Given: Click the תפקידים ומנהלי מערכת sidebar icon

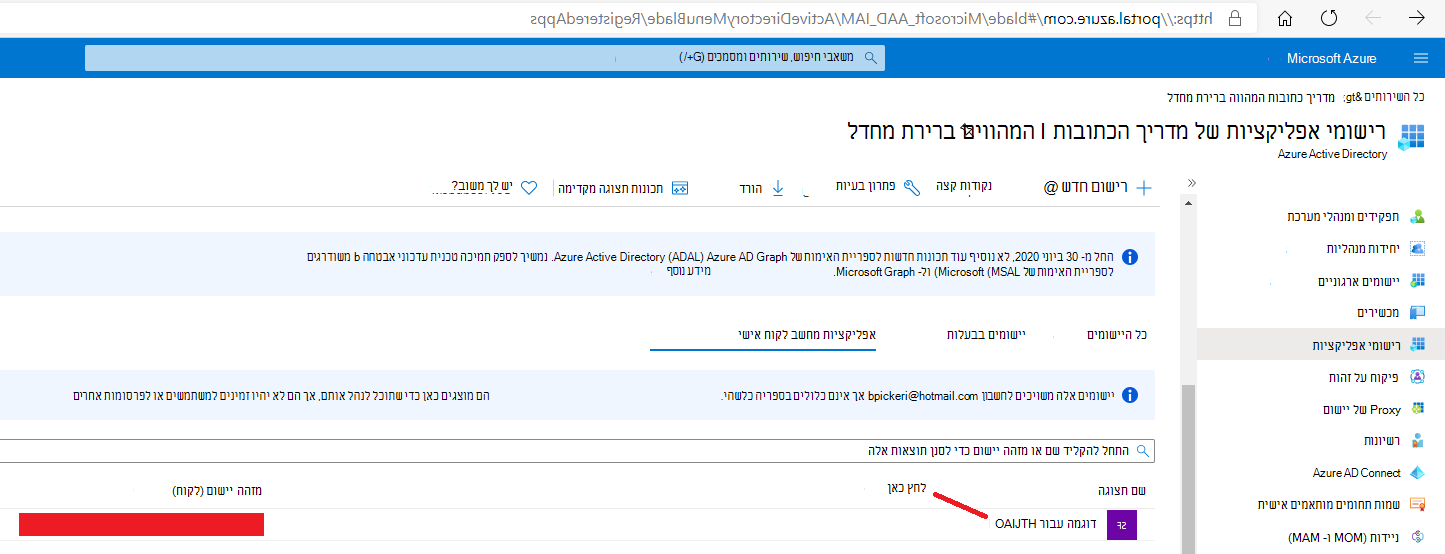Looking at the screenshot, I should [x=1417, y=216].
